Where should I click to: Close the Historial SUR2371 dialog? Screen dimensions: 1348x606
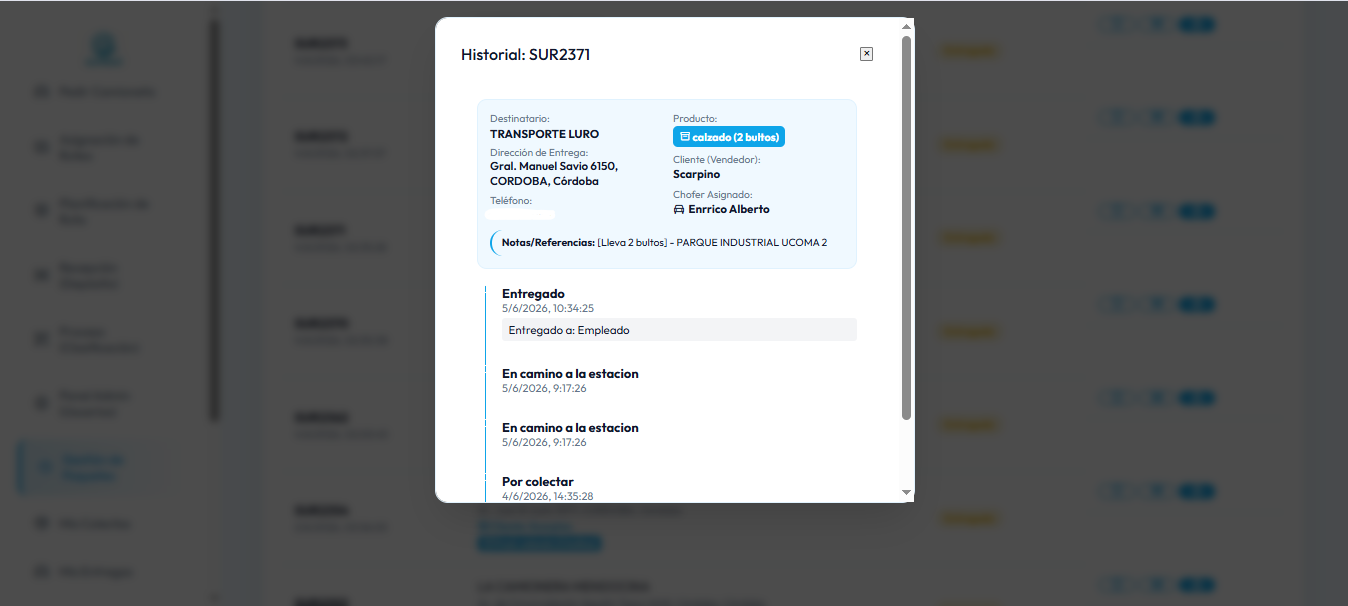coord(866,54)
